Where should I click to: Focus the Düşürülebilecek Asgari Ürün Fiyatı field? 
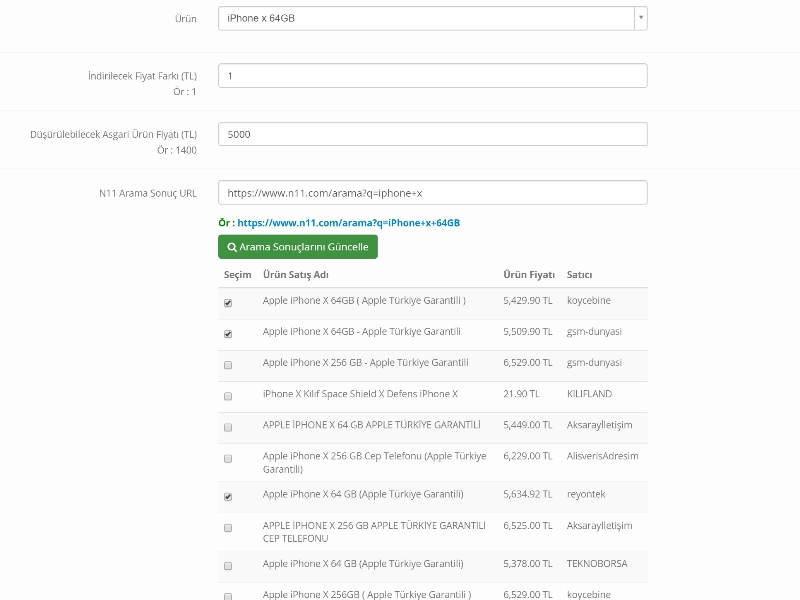pos(432,134)
